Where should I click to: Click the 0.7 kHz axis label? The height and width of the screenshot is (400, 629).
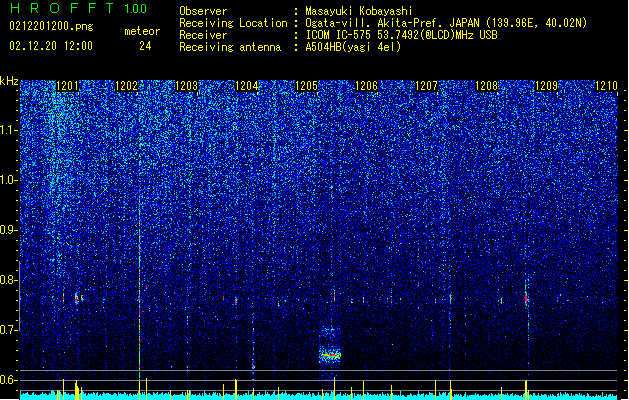tap(9, 330)
